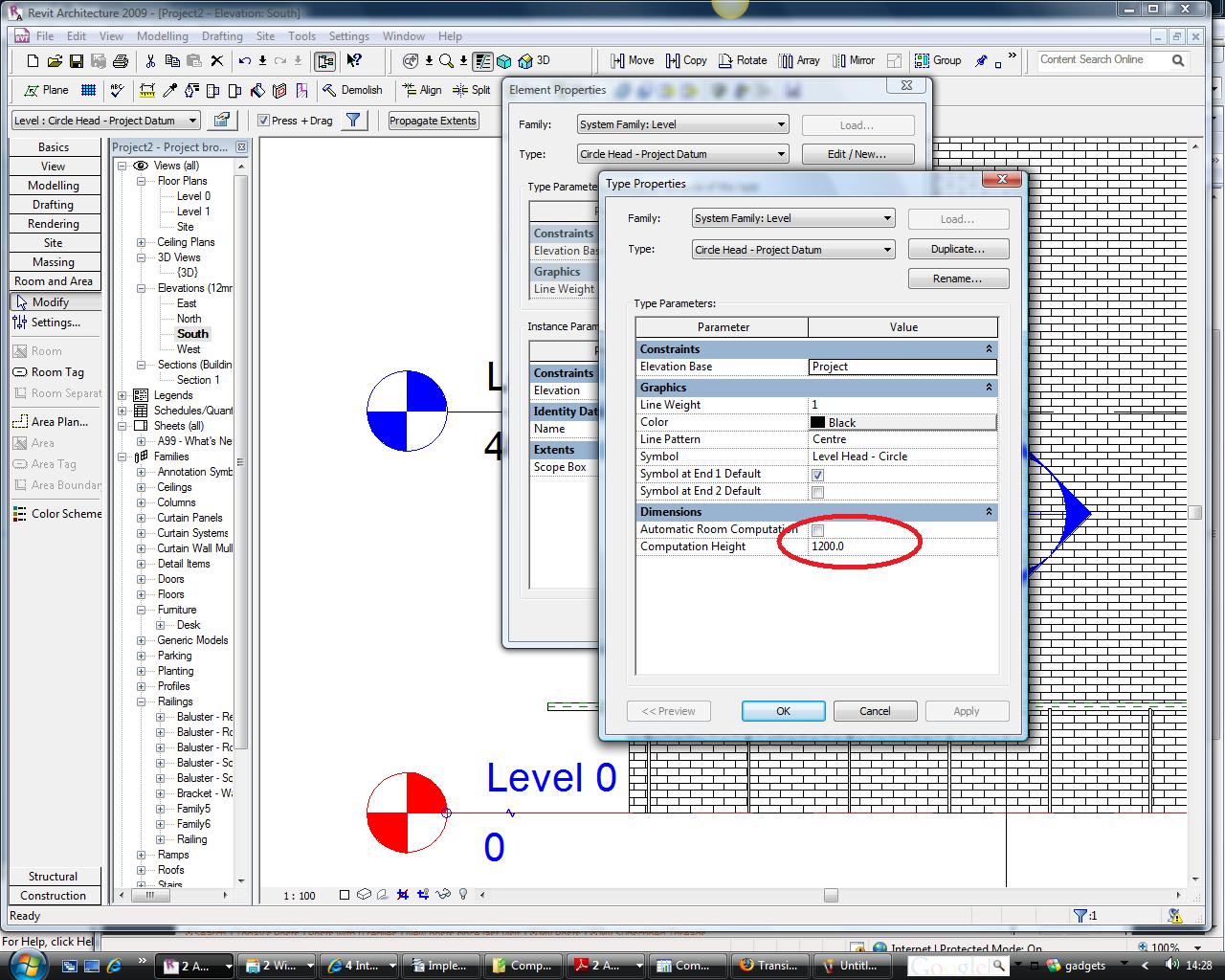Switch to the Rendering design bar tab

tap(54, 224)
